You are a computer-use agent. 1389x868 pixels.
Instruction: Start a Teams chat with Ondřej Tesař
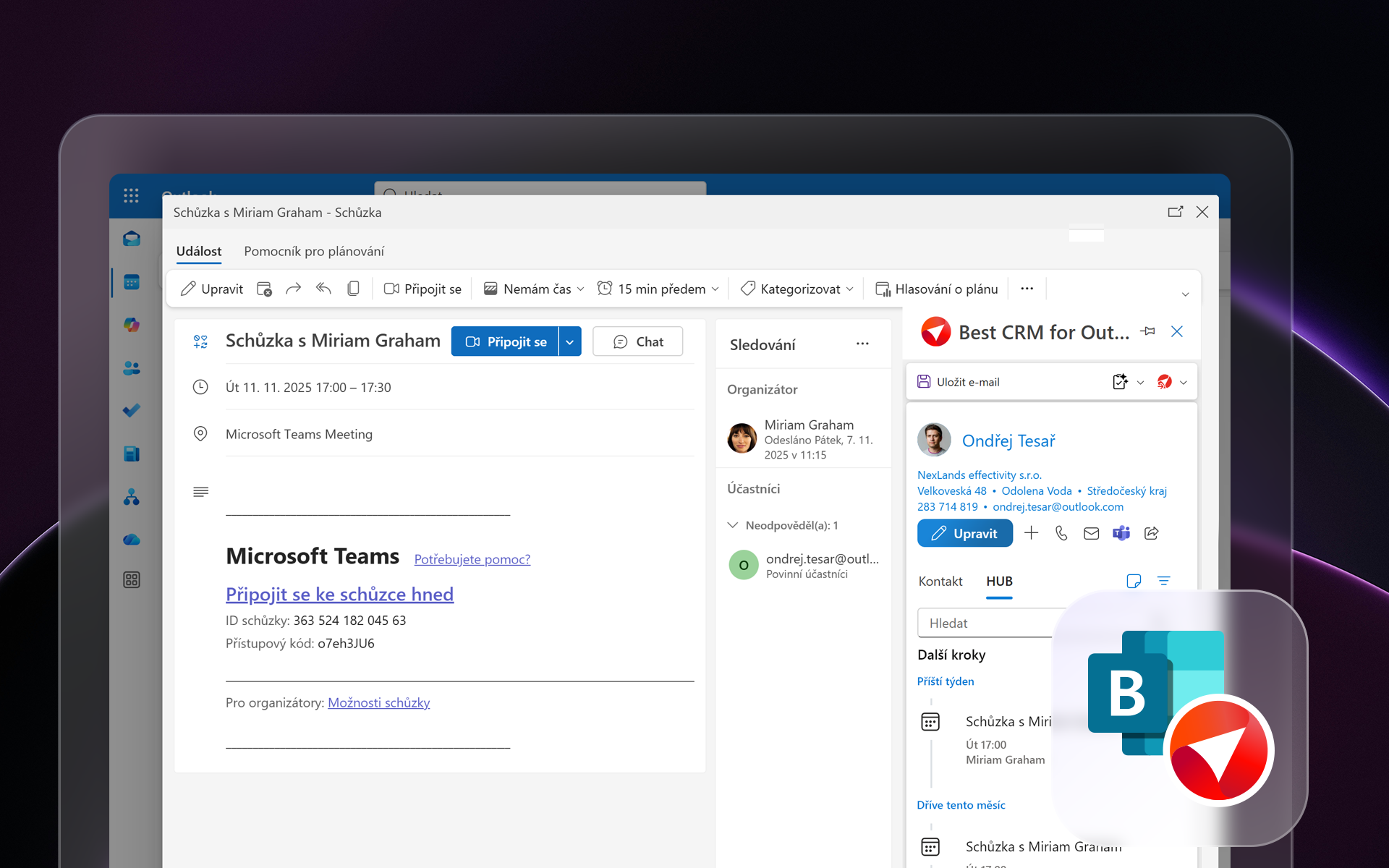click(1121, 533)
